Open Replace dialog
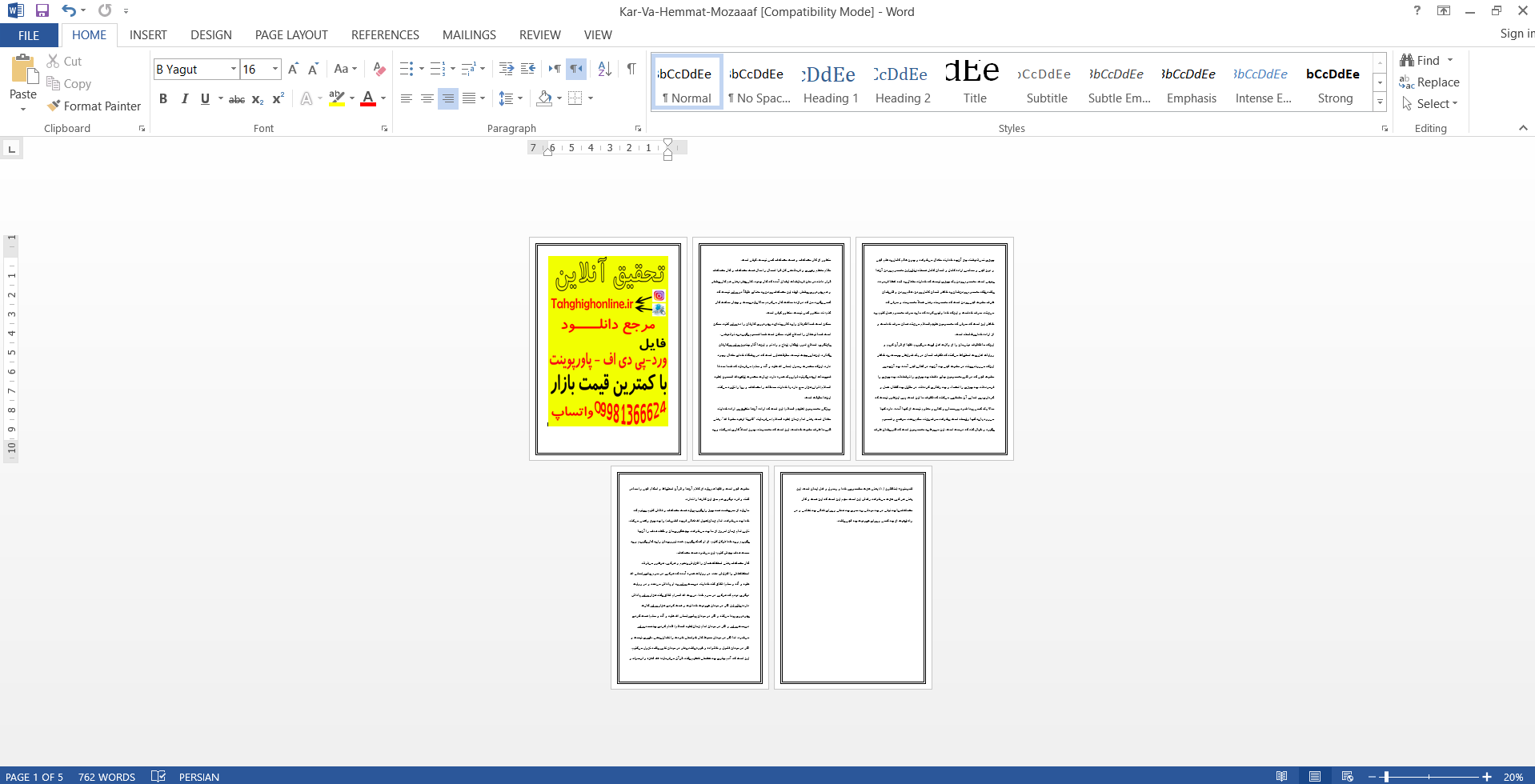This screenshot has width=1535, height=784. [1429, 82]
